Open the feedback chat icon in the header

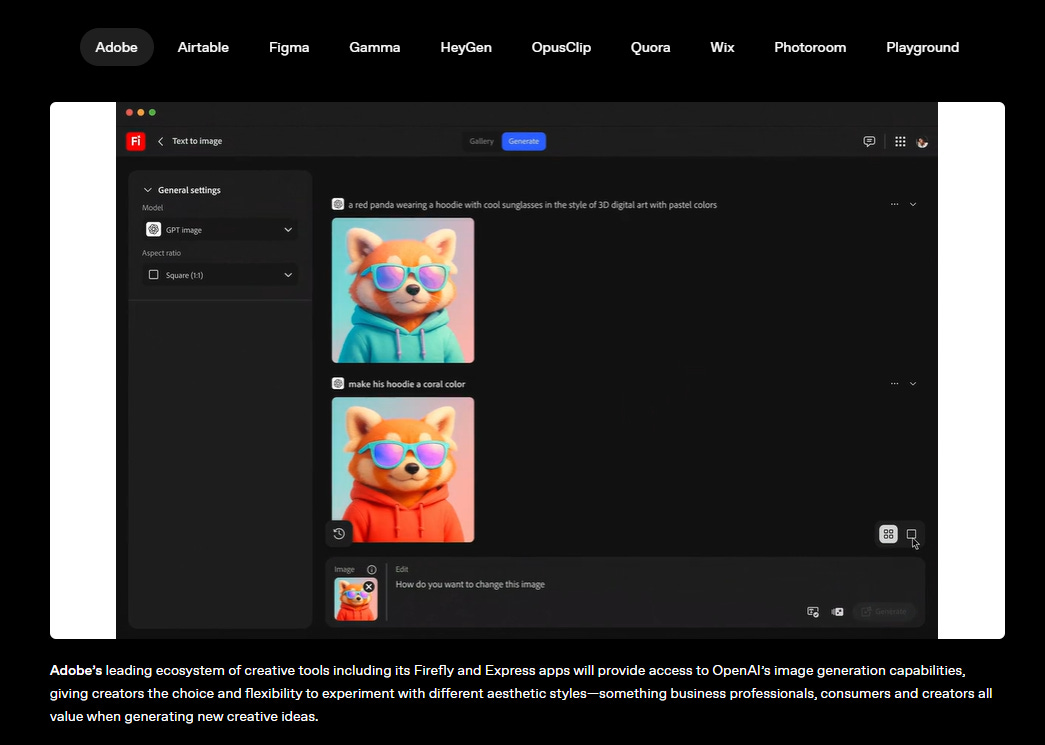pos(869,141)
